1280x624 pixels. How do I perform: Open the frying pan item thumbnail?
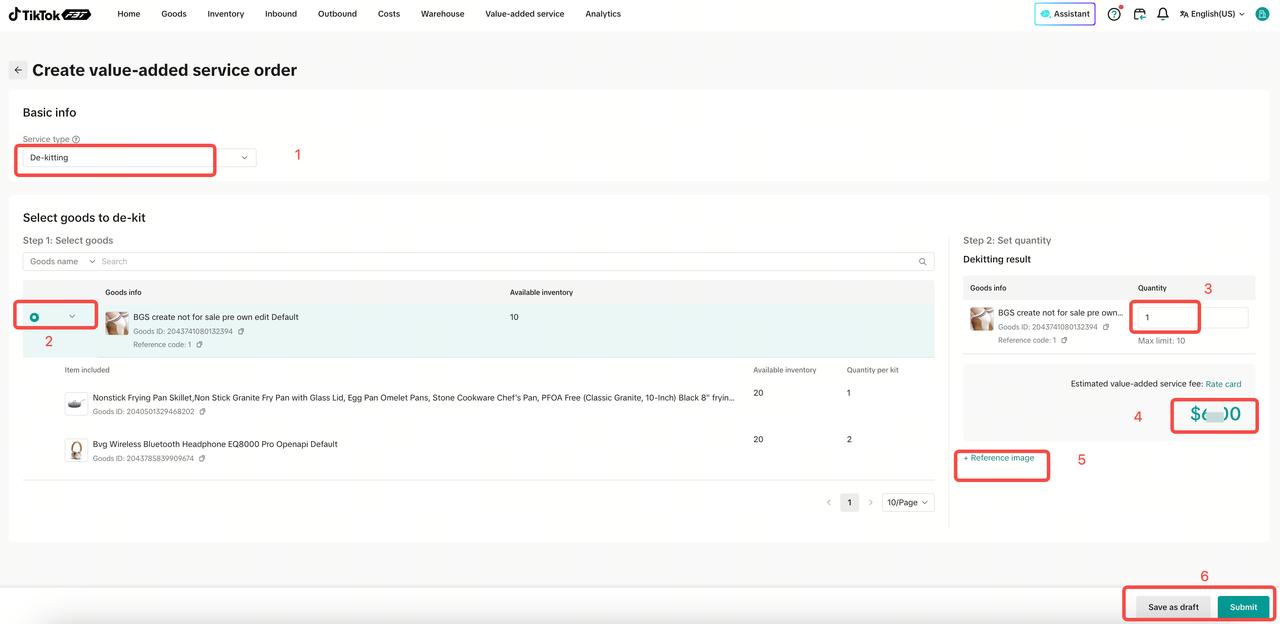[x=76, y=403]
